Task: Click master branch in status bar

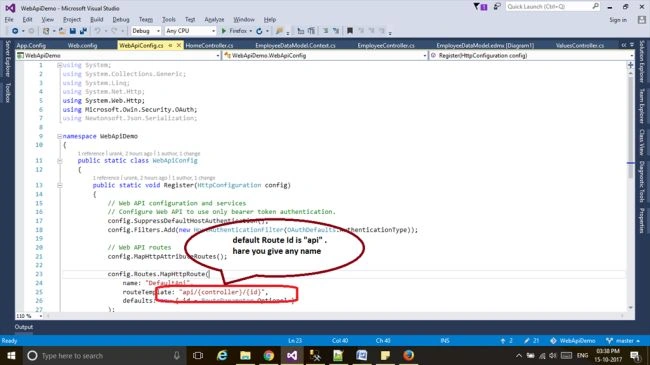Action: (x=623, y=341)
